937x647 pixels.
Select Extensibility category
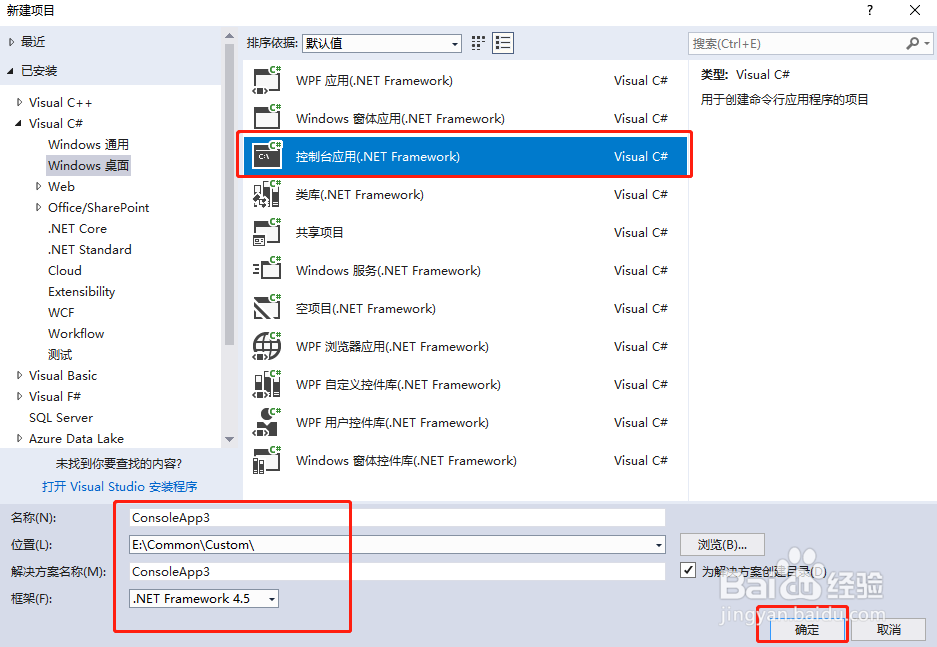(82, 292)
